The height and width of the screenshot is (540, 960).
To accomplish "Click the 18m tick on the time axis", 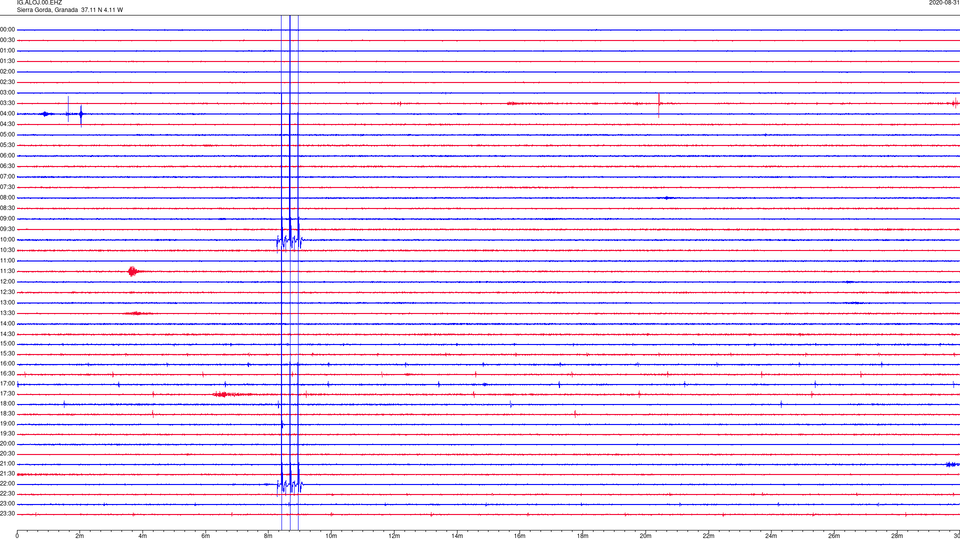I will point(583,536).
